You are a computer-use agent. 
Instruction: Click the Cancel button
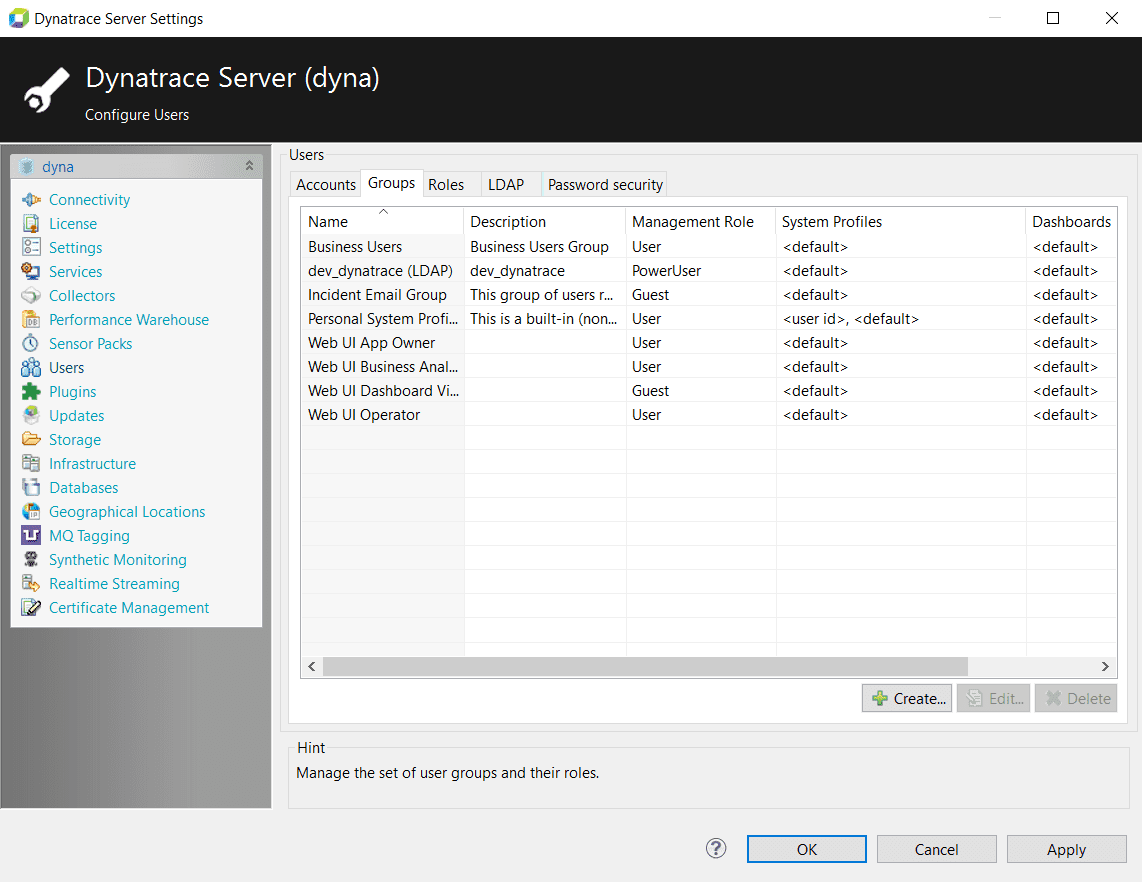(937, 849)
